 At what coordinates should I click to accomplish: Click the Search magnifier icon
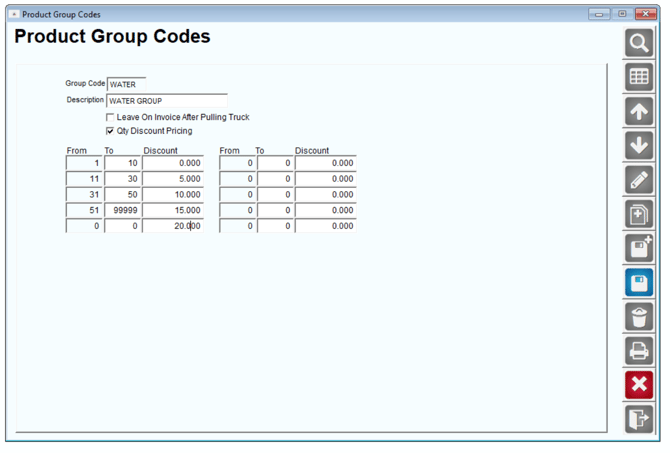pyautogui.click(x=639, y=43)
